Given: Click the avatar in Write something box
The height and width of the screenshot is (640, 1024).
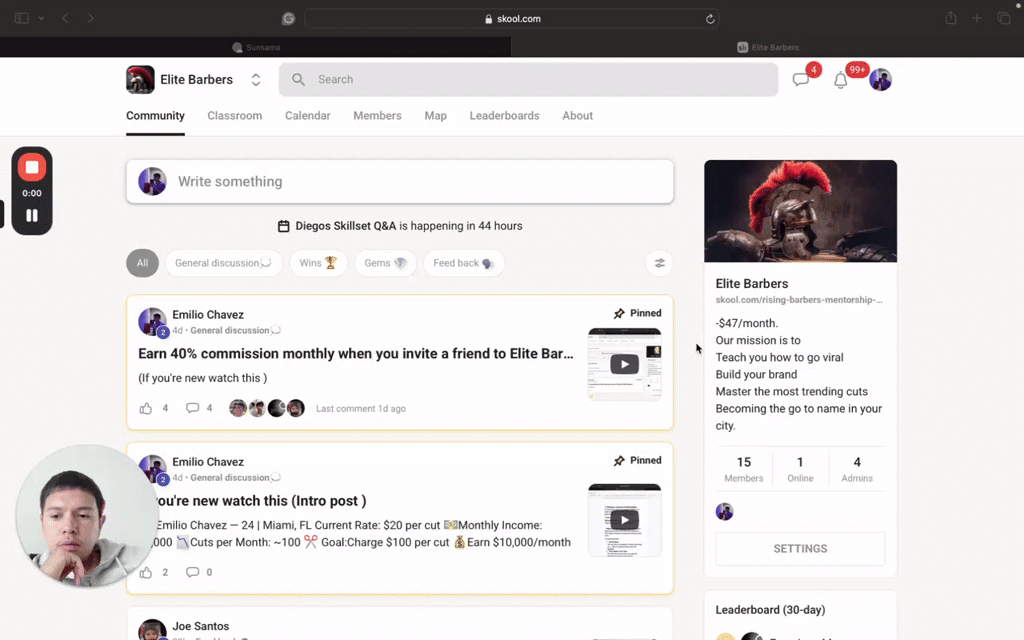Looking at the screenshot, I should 152,182.
